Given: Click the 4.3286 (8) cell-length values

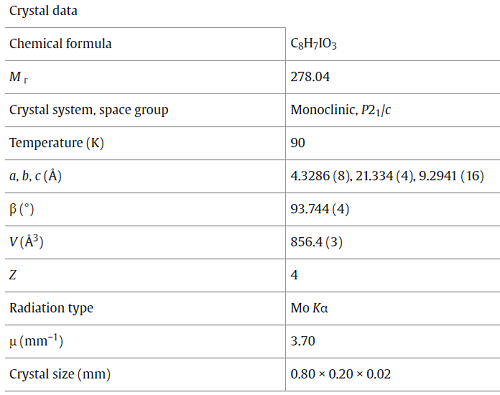Looking at the screenshot, I should click(387, 176).
